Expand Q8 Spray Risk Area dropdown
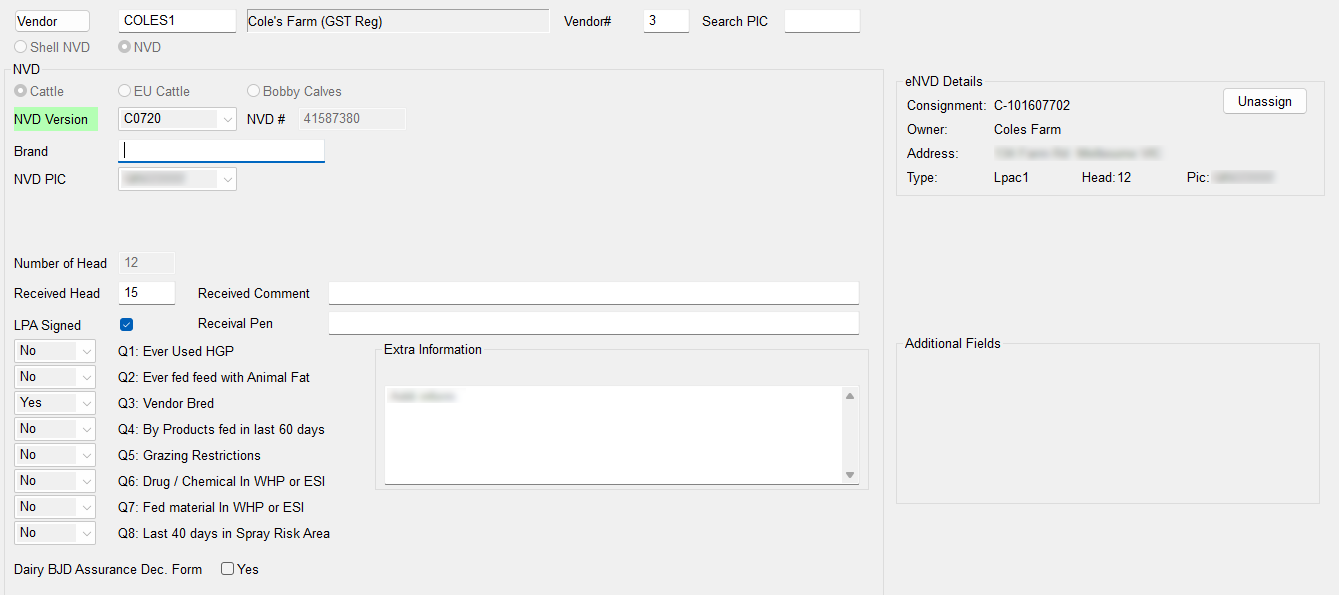This screenshot has height=595, width=1339. [x=85, y=533]
